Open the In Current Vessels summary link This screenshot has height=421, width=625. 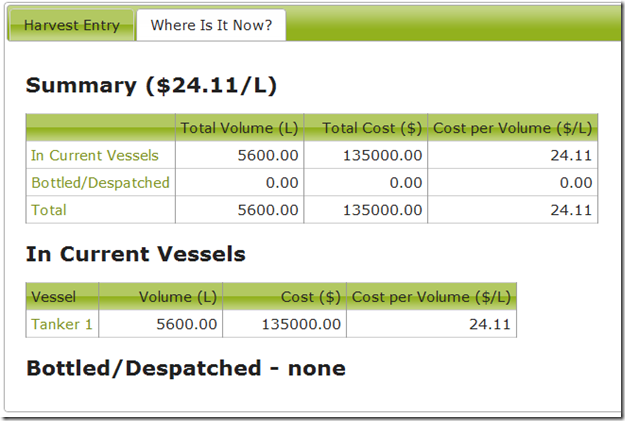point(95,155)
